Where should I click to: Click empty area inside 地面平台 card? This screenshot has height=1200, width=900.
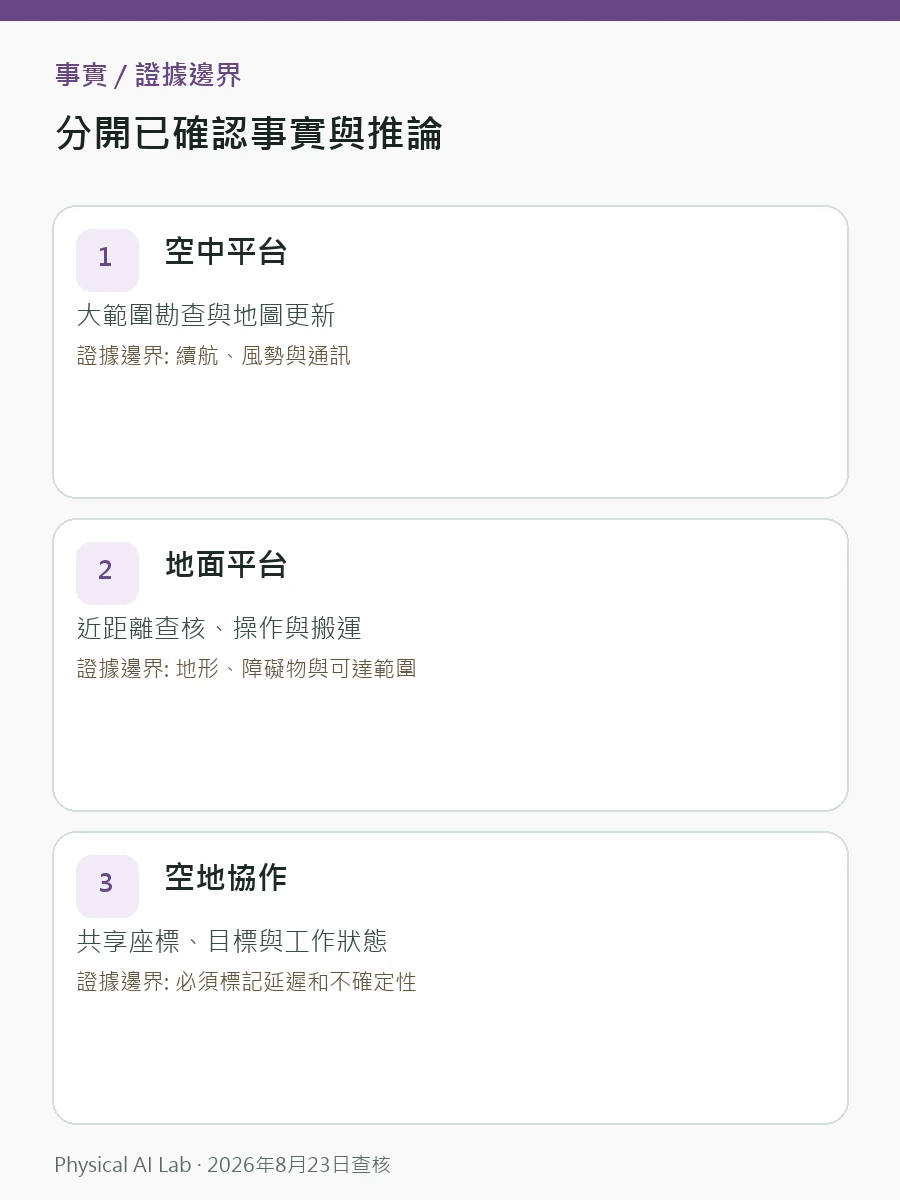[450, 748]
